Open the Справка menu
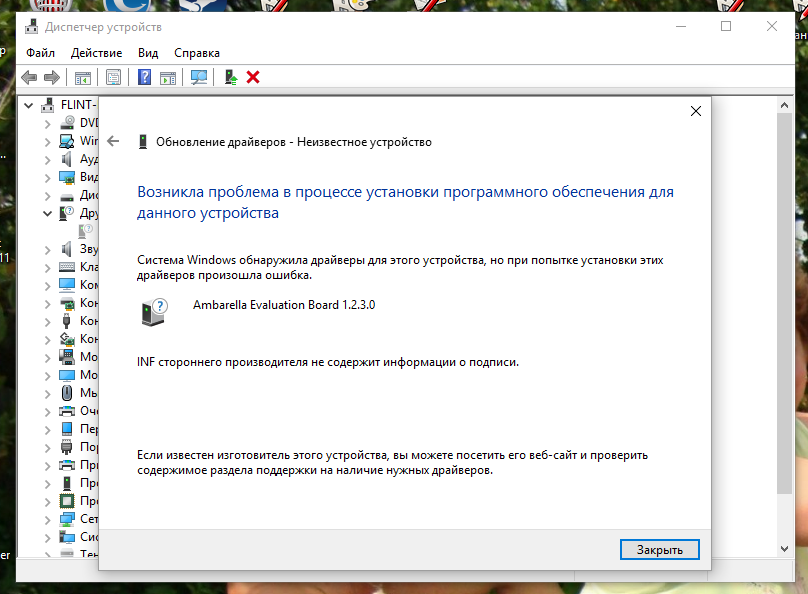 197,52
